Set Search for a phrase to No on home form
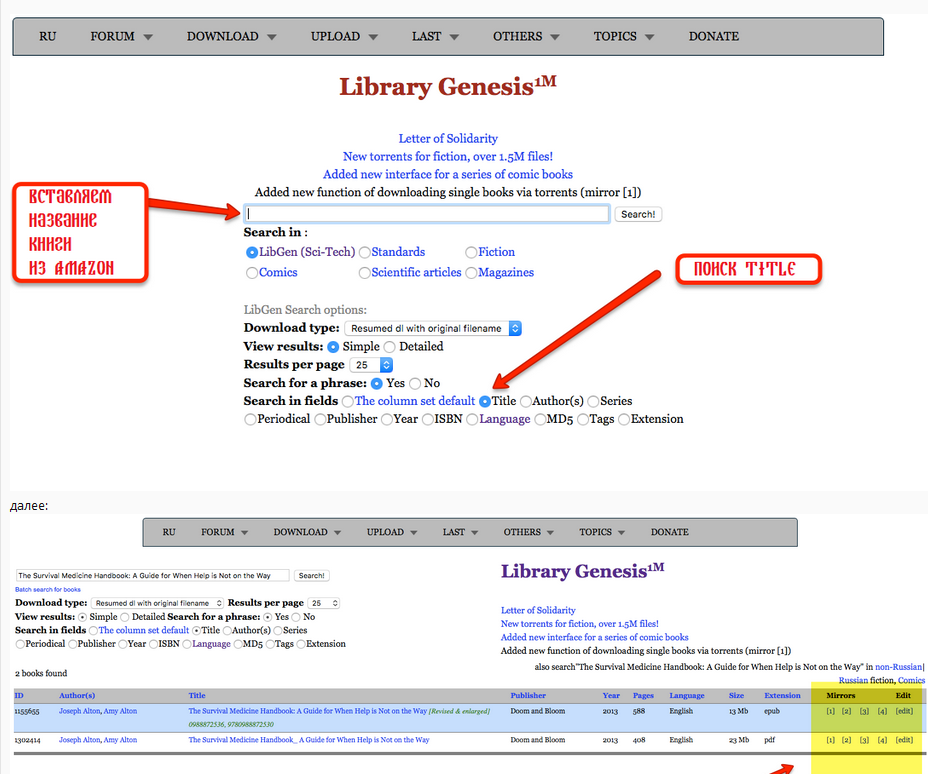 [415, 383]
